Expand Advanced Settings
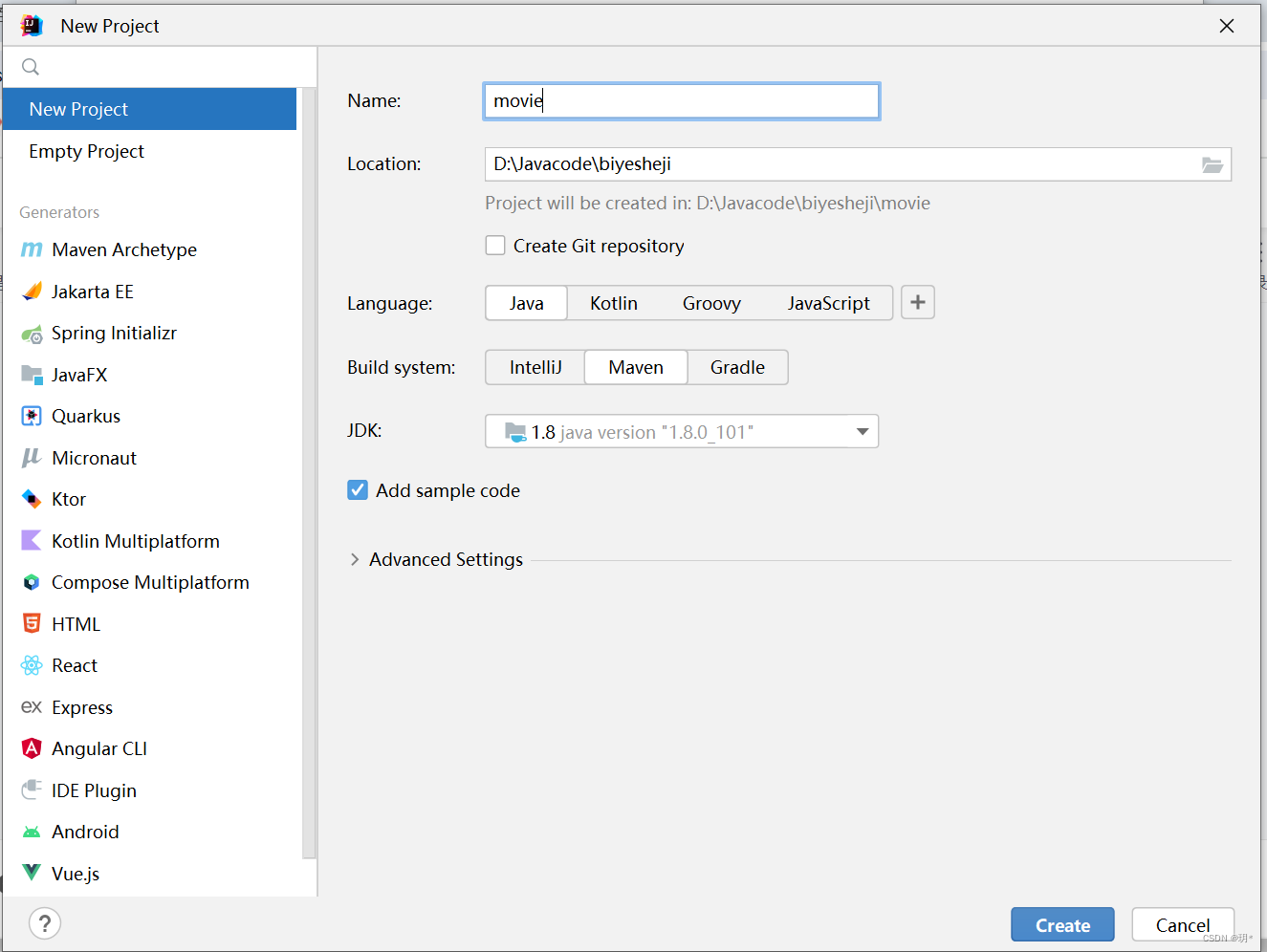This screenshot has height=952, width=1267. click(x=436, y=559)
